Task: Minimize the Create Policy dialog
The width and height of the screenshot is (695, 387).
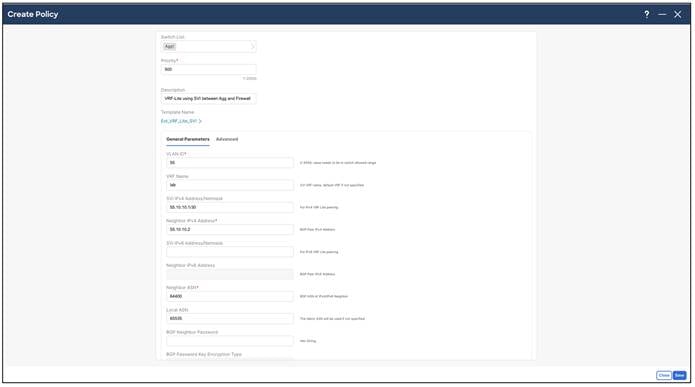Action: click(662, 14)
